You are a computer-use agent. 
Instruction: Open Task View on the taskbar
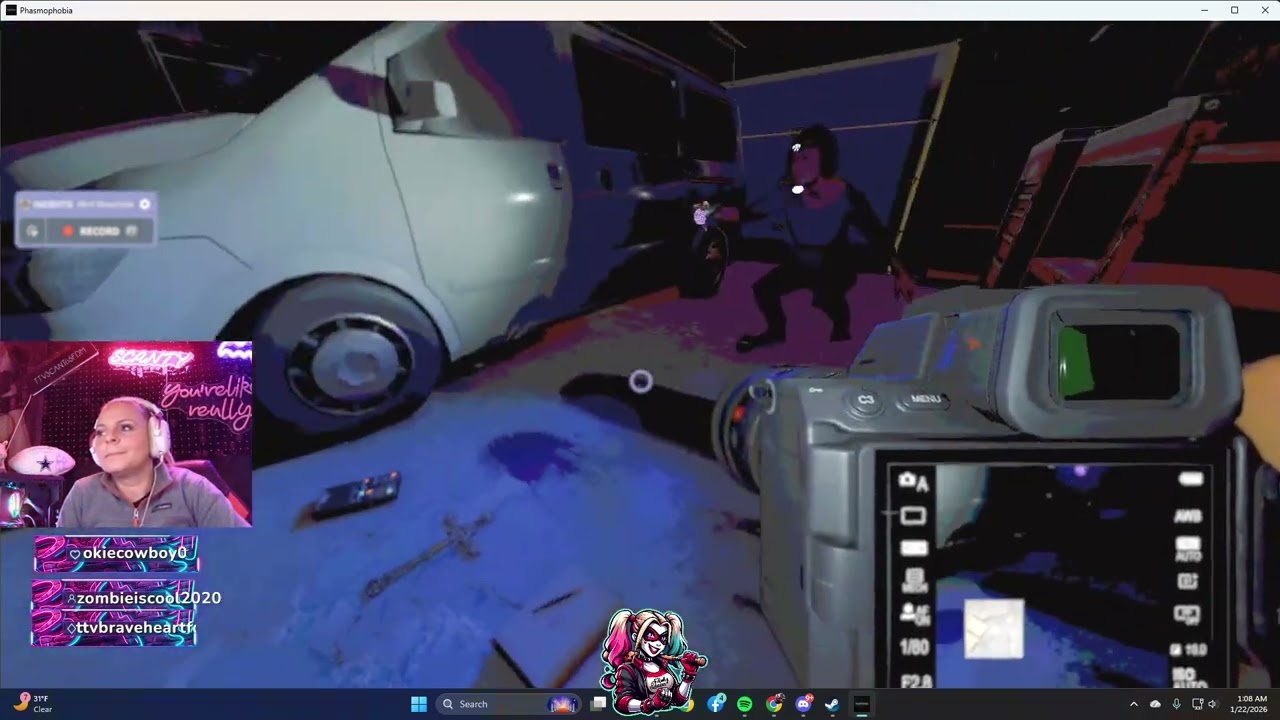(598, 704)
